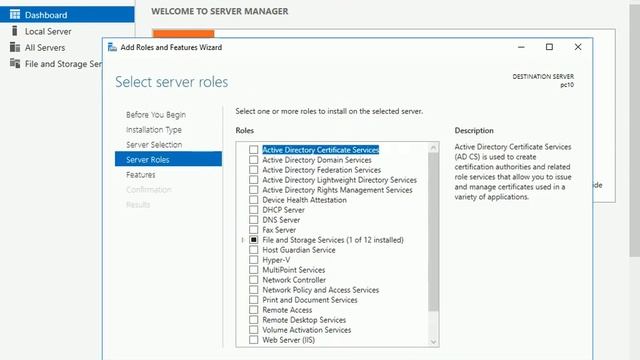The width and height of the screenshot is (640, 360).
Task: Click the File and Storage Services icon
Action: pyautogui.click(x=15, y=63)
